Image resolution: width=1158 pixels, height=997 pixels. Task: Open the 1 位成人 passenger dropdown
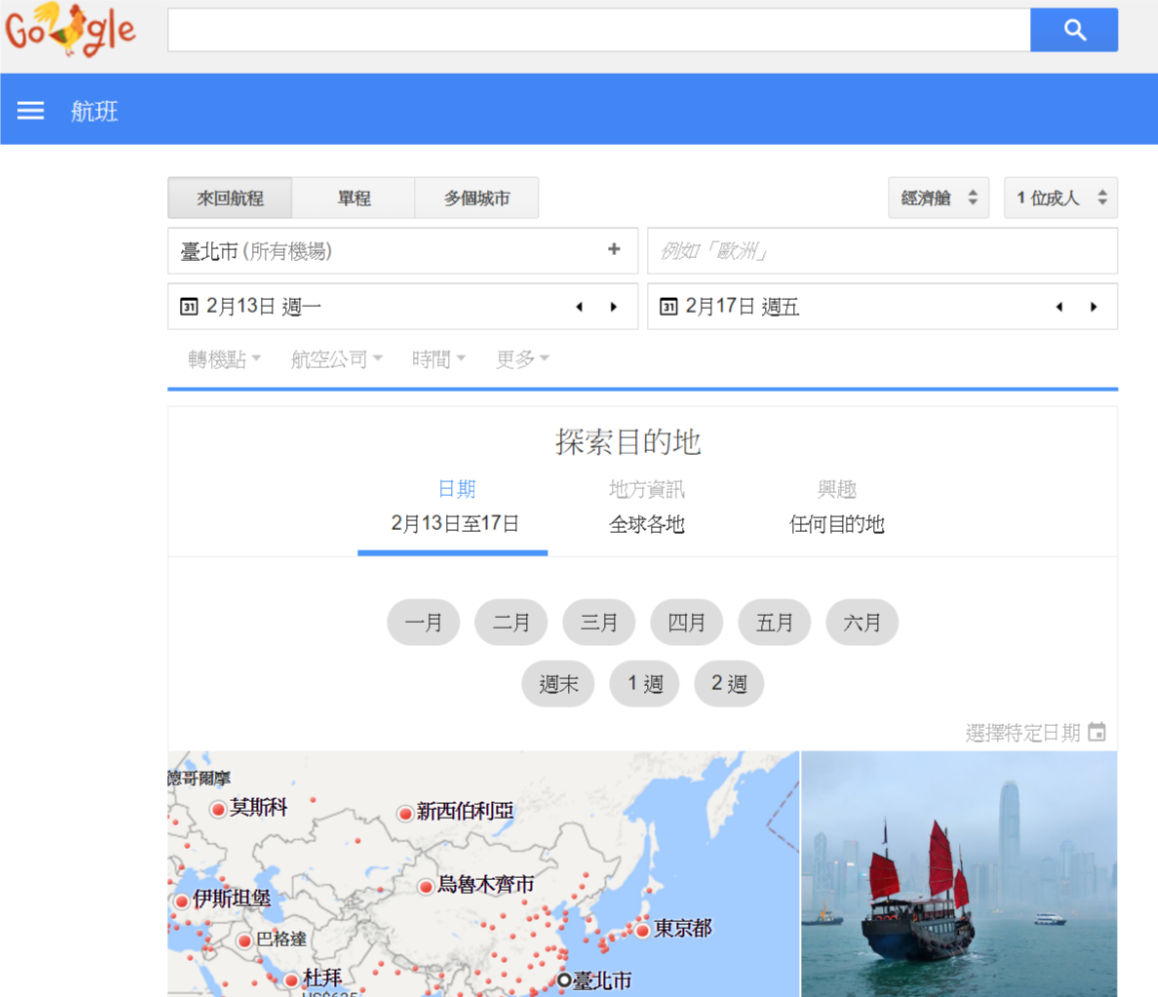point(1060,198)
